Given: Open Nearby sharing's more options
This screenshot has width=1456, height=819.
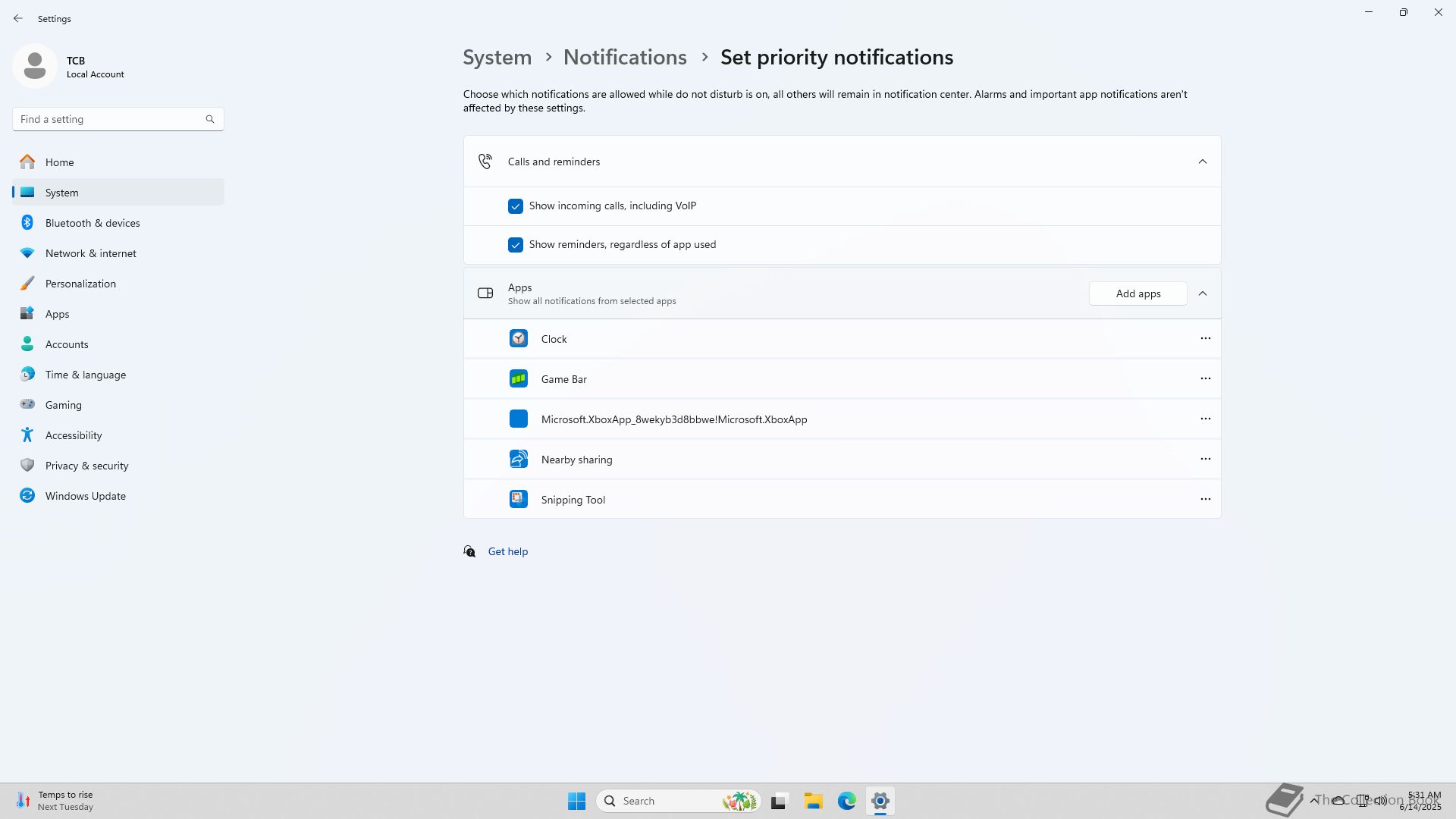Looking at the screenshot, I should 1205,459.
